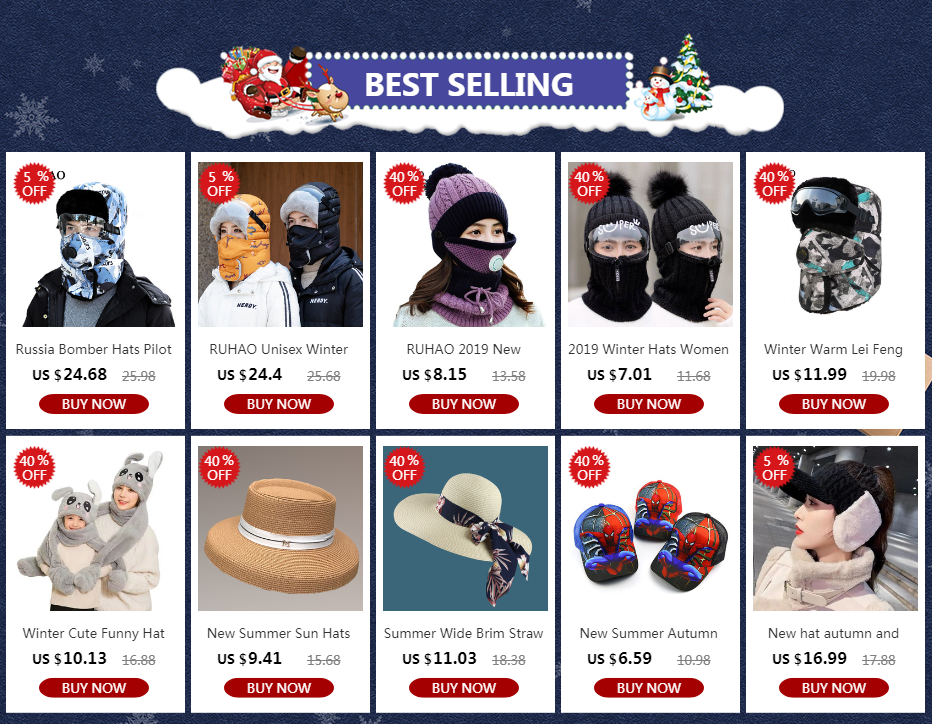Buy the $11.99 Winter Warm Lei Feng hat
932x724 pixels.
[x=833, y=404]
